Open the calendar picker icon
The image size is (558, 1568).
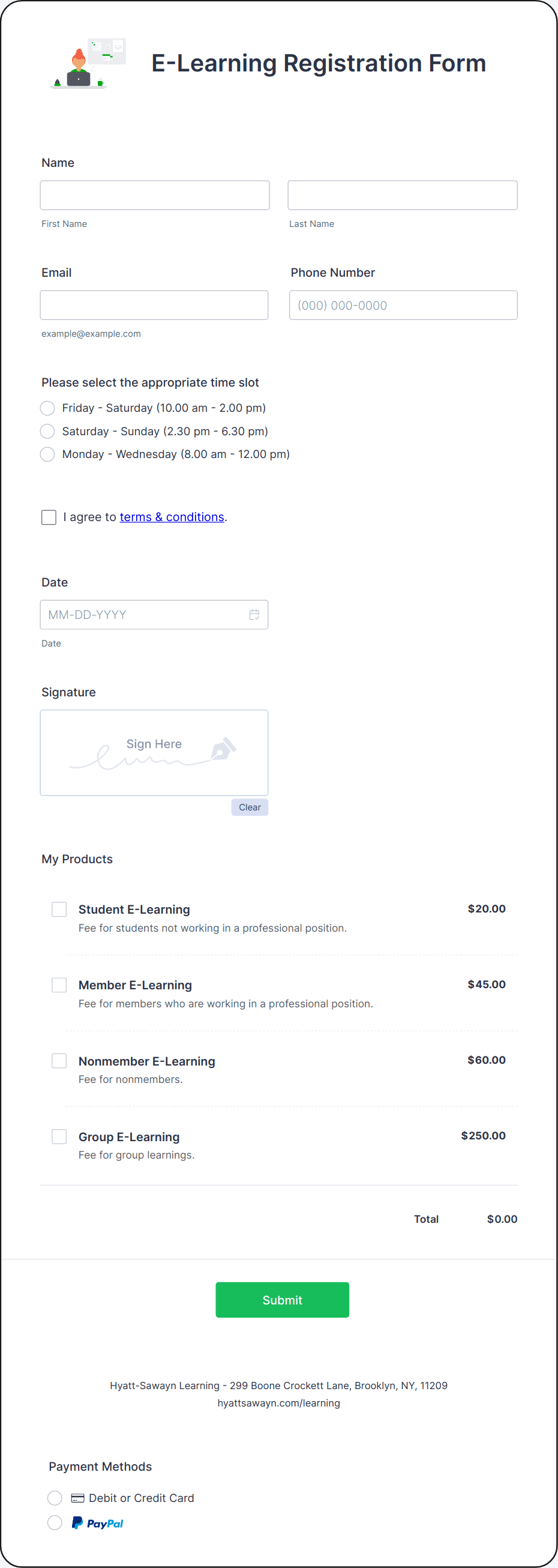tap(255, 615)
